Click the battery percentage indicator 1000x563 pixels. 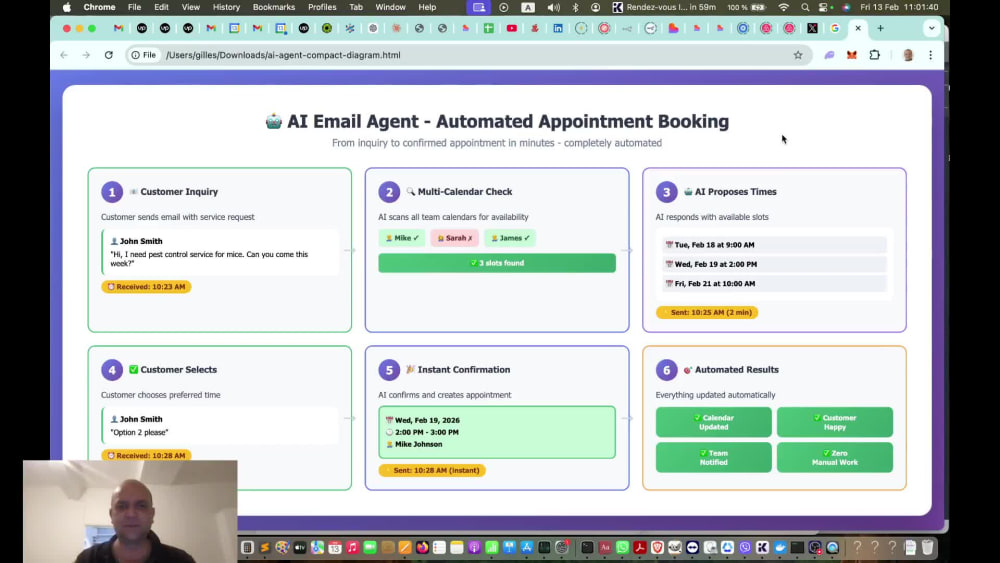(746, 7)
